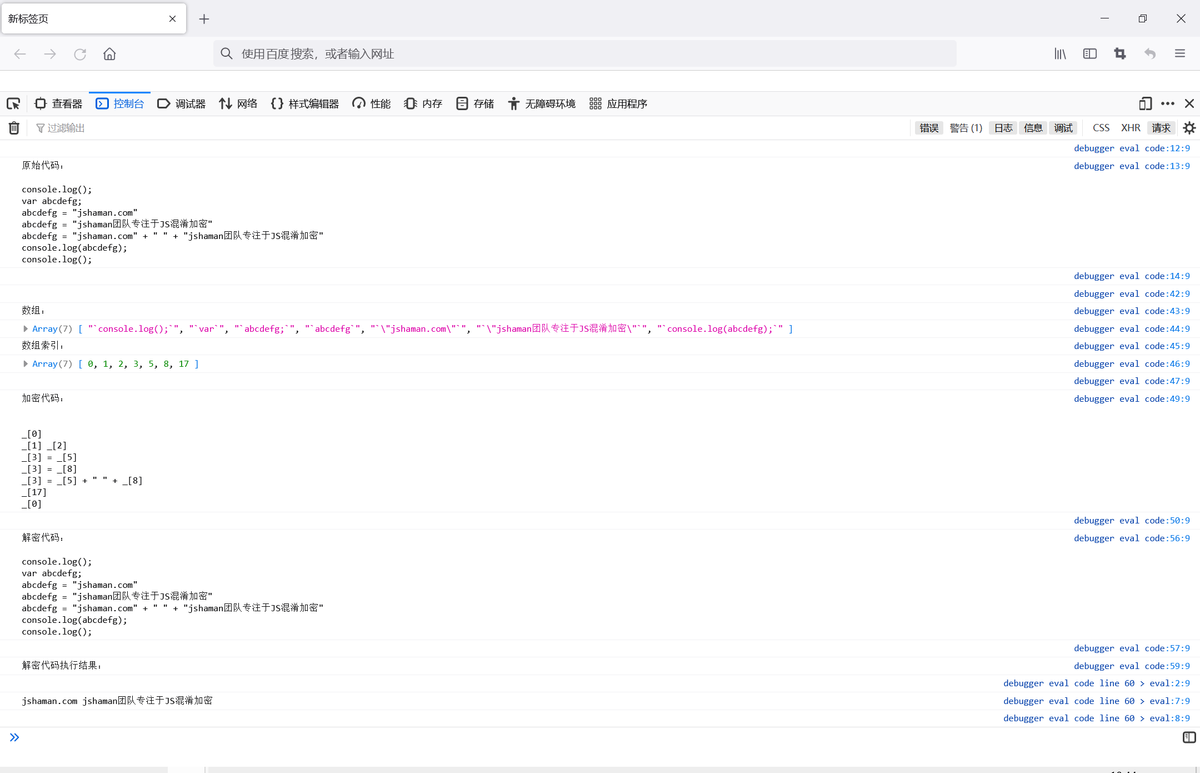
Task: Toggle the 请求 (Requests) filter button
Action: tap(1160, 128)
